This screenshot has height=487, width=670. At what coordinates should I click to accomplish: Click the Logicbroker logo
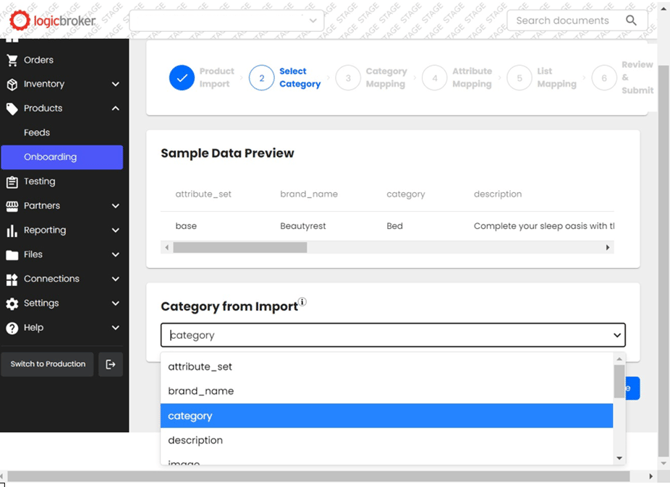[x=53, y=20]
